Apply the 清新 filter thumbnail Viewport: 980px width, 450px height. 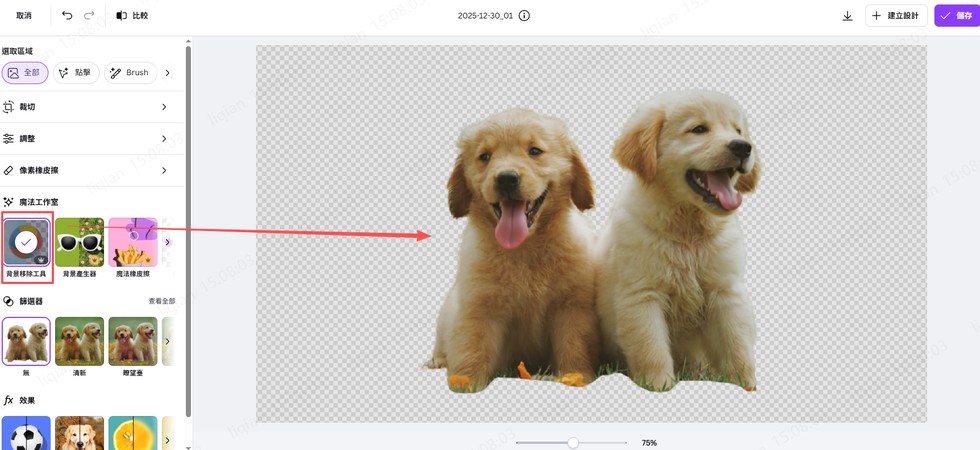click(79, 341)
